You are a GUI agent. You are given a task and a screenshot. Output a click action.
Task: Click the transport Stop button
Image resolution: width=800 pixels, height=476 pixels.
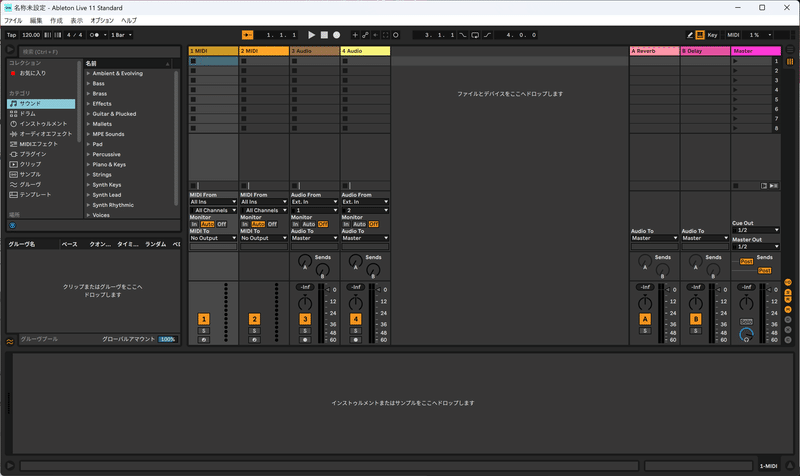324,35
